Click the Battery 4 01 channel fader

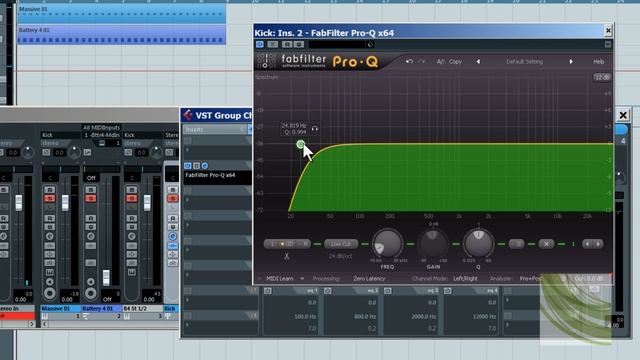(x=106, y=277)
